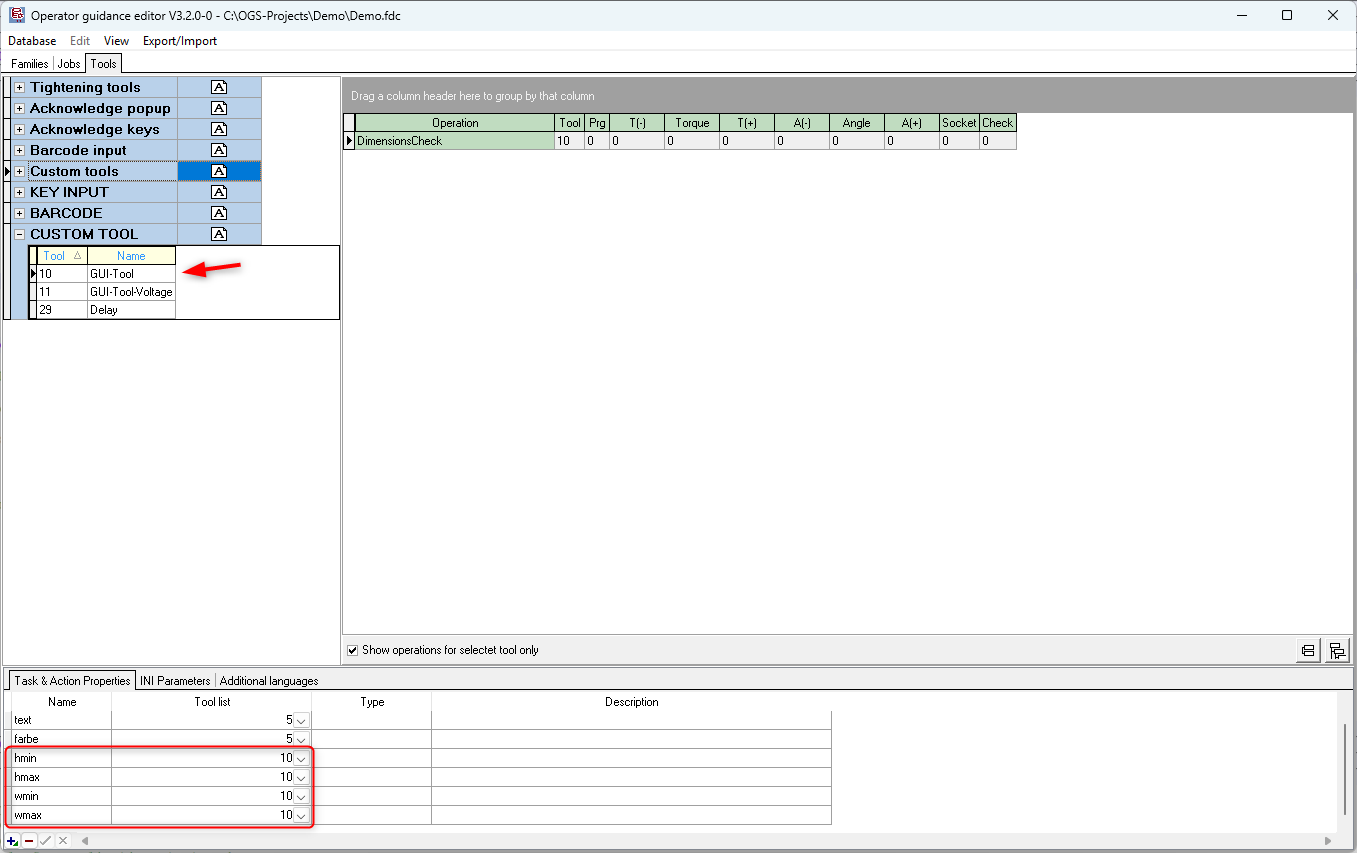Expand the Custom tools group
The width and height of the screenshot is (1357, 853).
[19, 172]
